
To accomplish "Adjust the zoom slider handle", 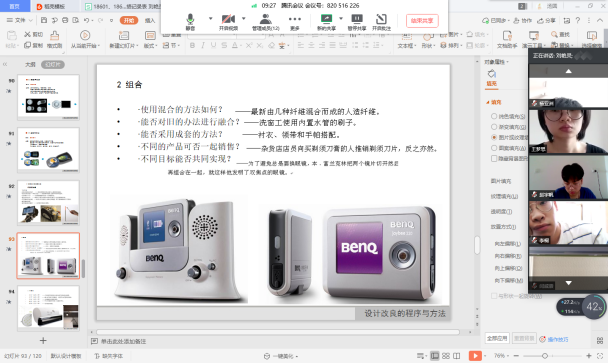I will pyautogui.click(x=545, y=355).
